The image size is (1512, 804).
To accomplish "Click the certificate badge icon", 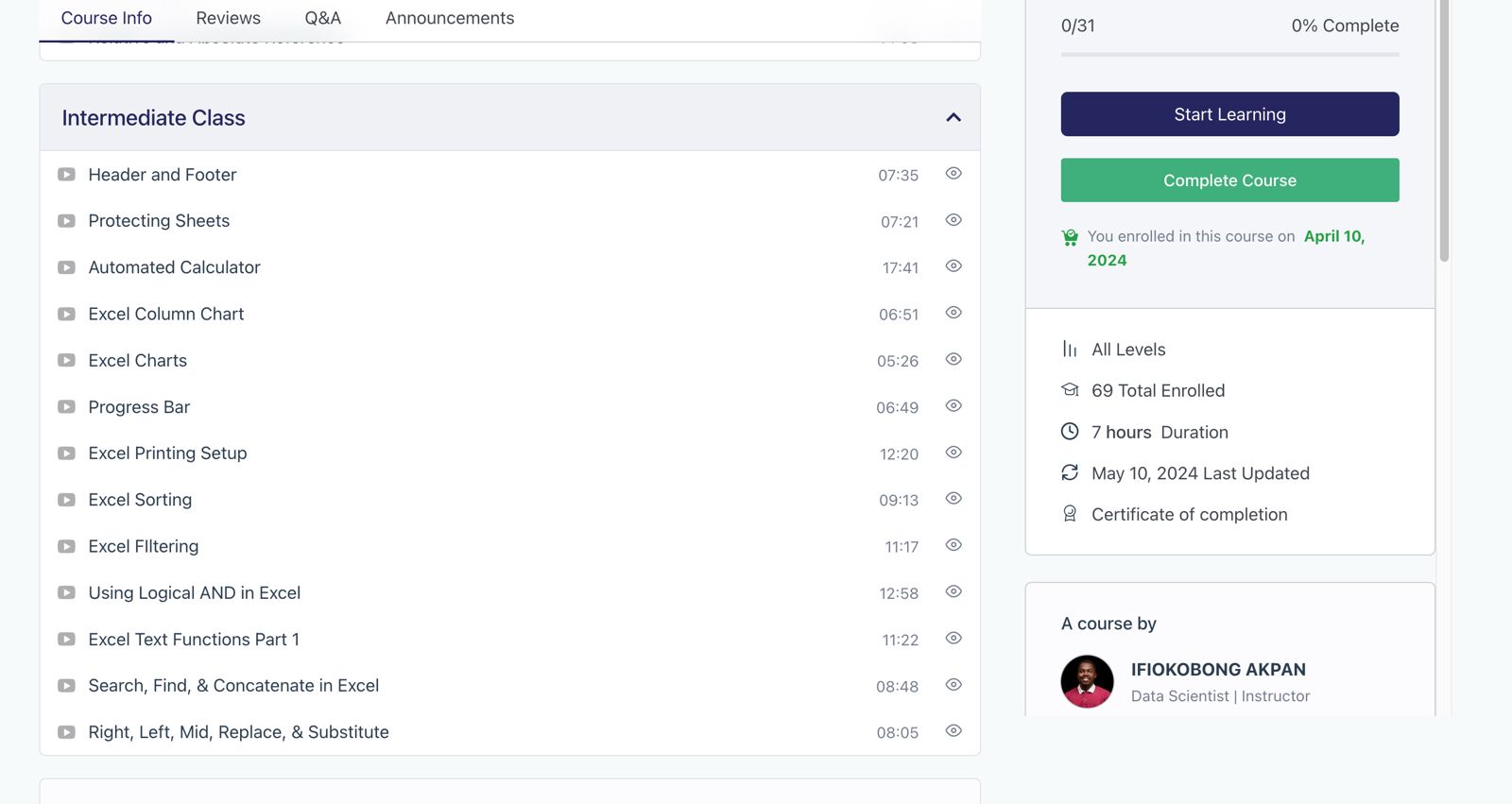I will (x=1070, y=514).
